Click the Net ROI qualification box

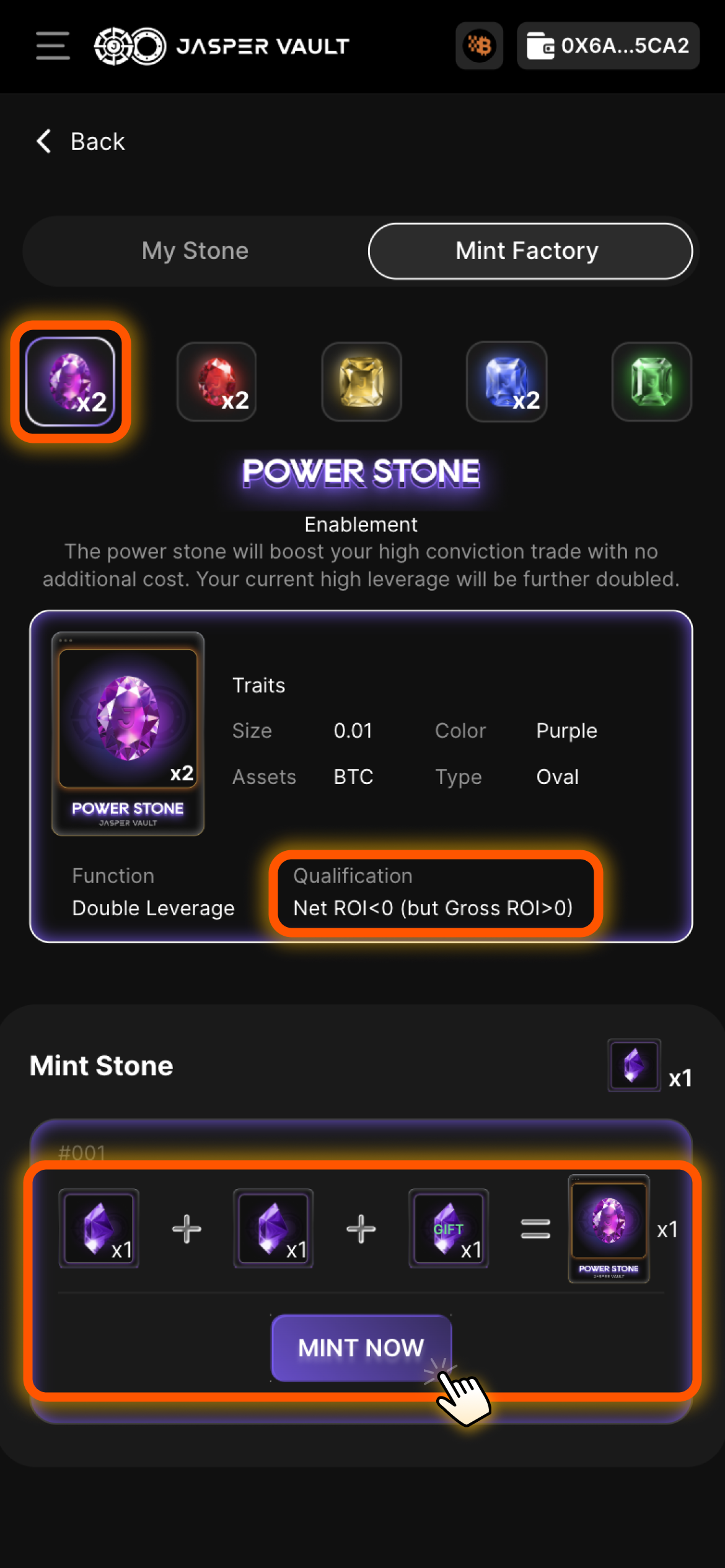pyautogui.click(x=435, y=892)
